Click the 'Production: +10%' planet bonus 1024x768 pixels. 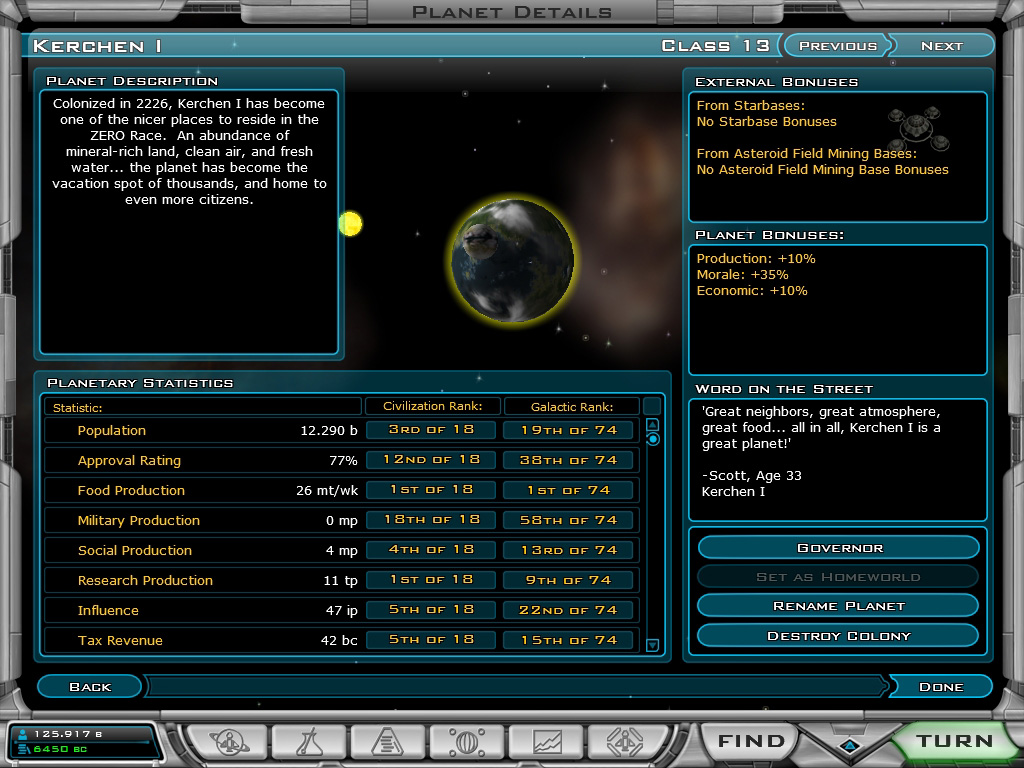[x=756, y=259]
